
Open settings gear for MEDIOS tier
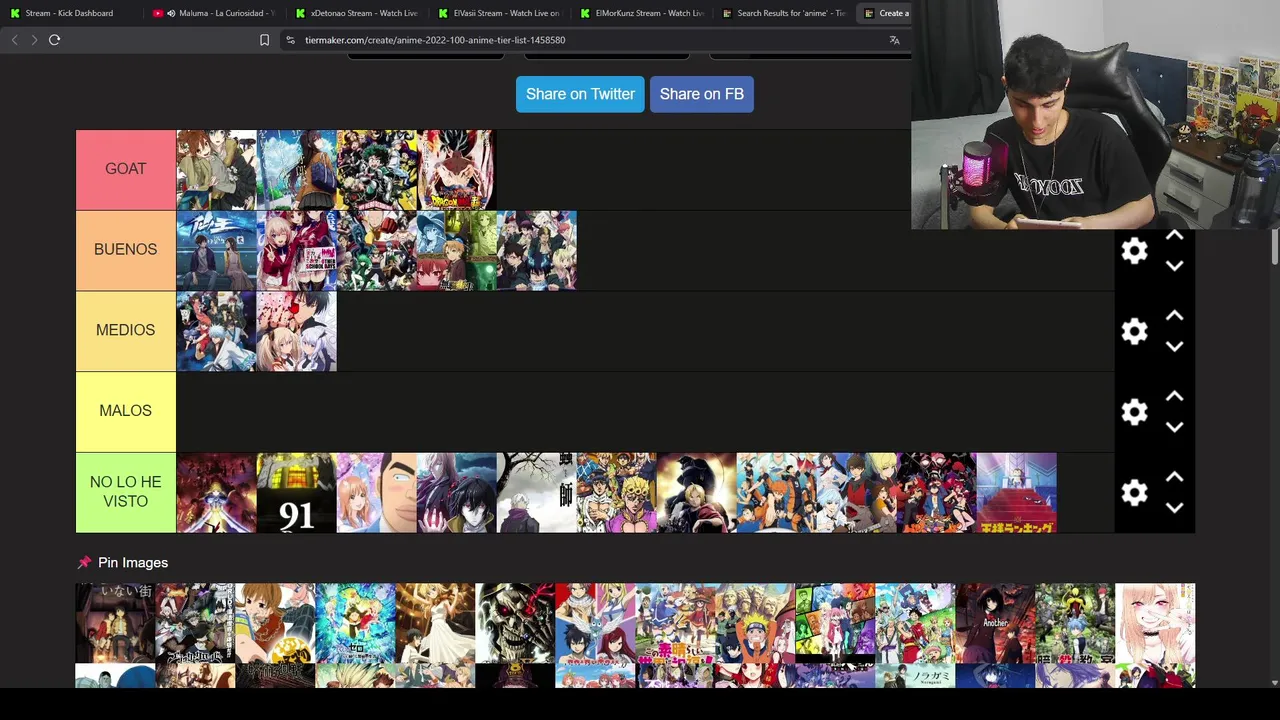[1134, 332]
